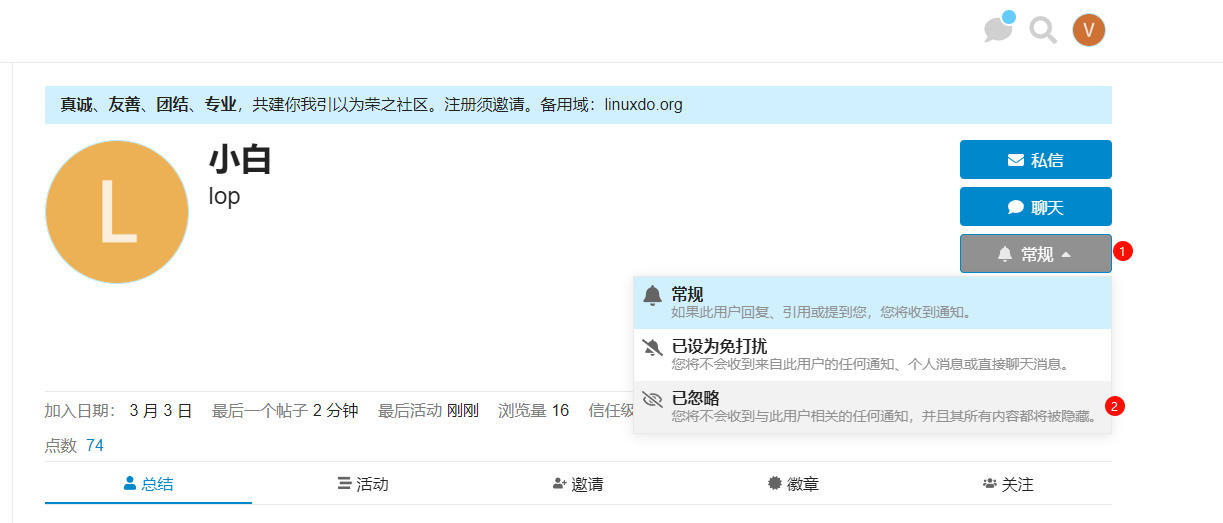This screenshot has height=523, width=1223.
Task: Open the V user avatar menu
Action: pos(1089,30)
